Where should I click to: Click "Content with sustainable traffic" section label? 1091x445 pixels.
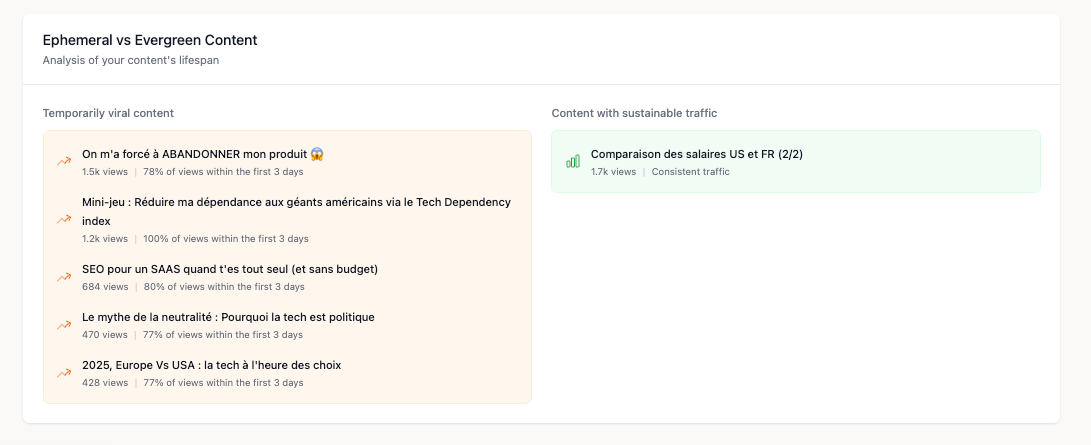(634, 113)
